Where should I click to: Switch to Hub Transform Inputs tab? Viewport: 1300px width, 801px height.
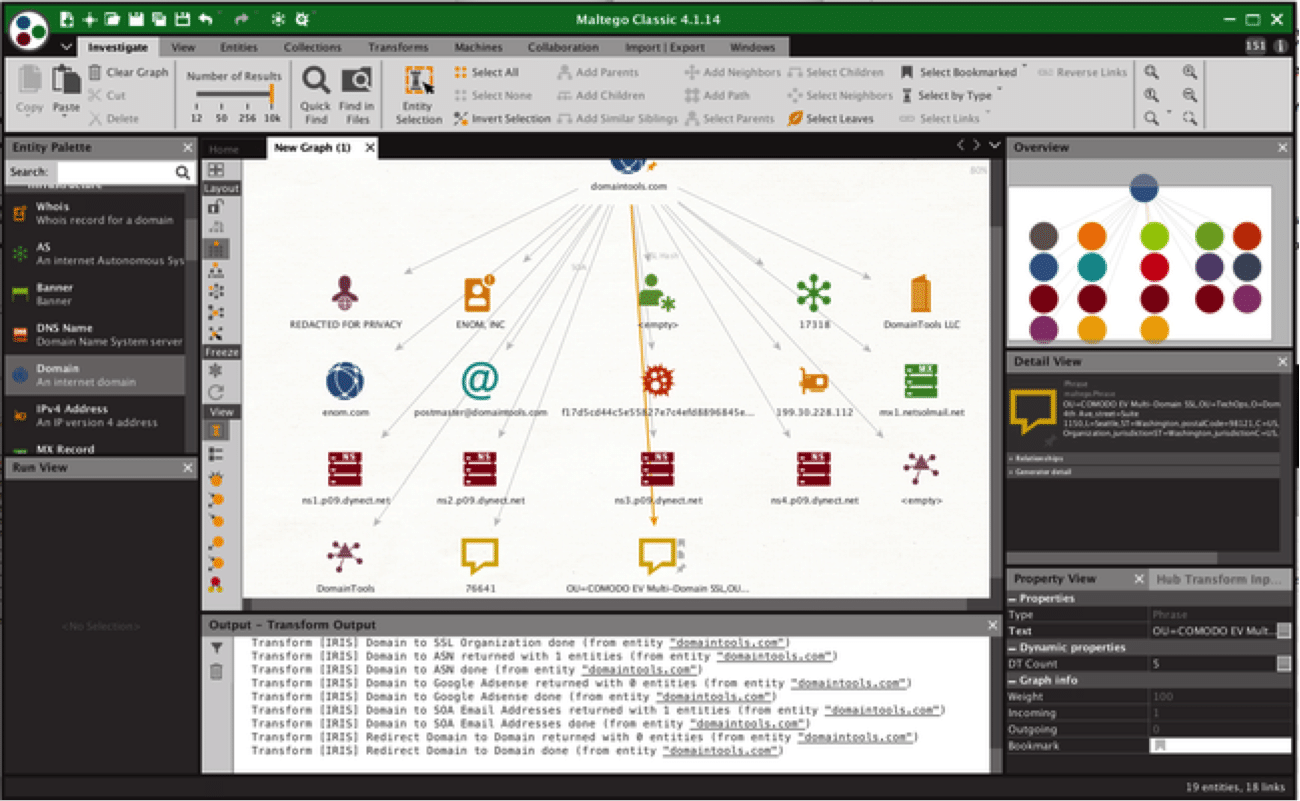tap(1219, 579)
